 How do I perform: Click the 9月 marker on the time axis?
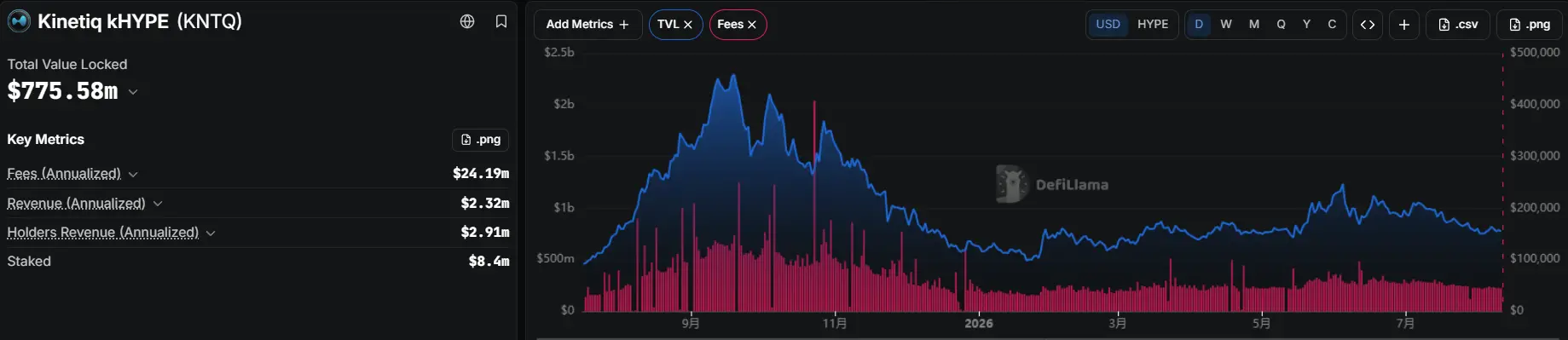click(x=691, y=324)
